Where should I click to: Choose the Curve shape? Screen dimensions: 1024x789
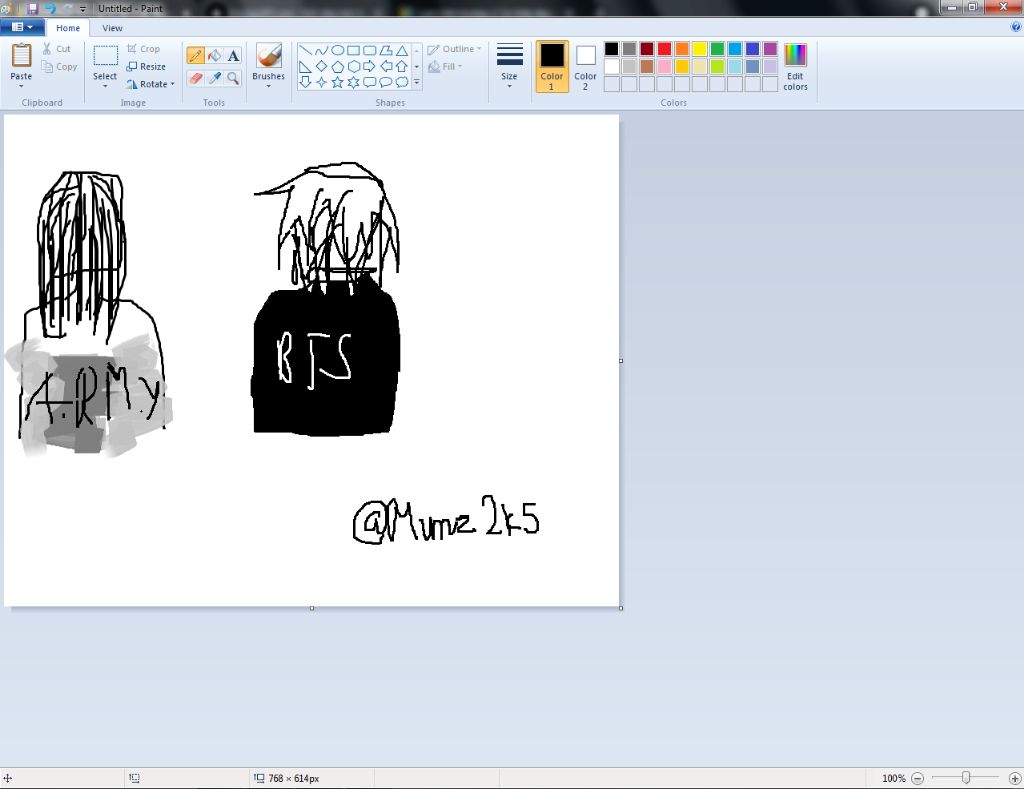pos(321,50)
